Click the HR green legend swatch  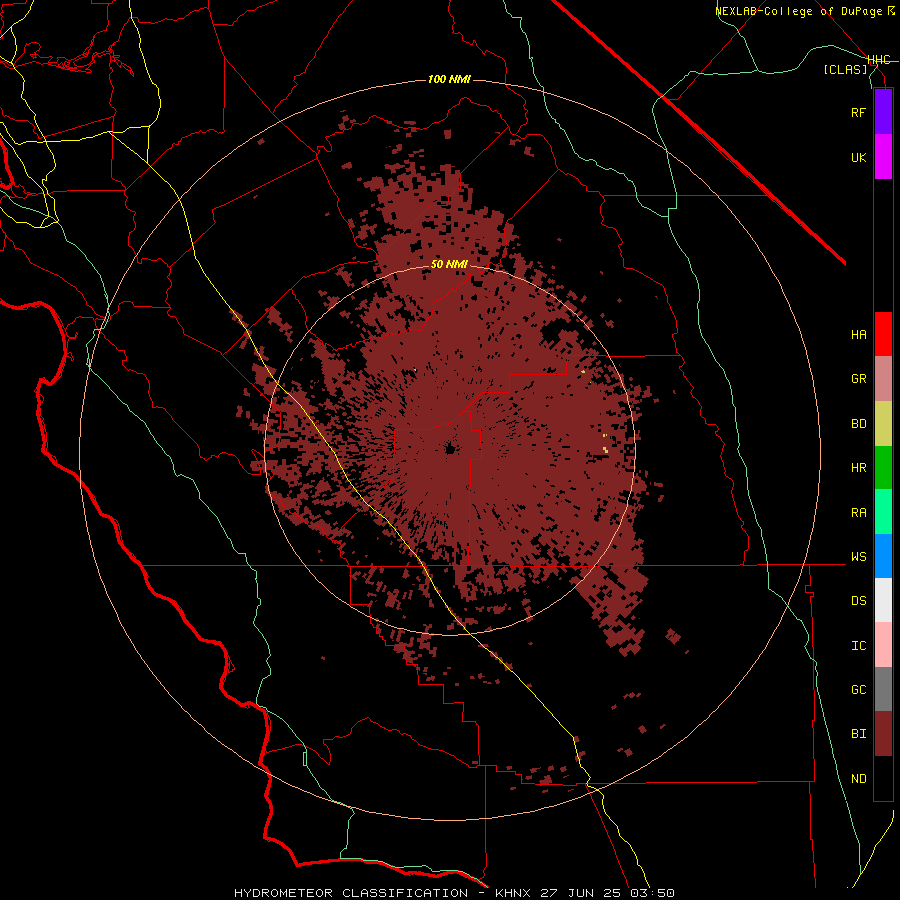[x=883, y=468]
